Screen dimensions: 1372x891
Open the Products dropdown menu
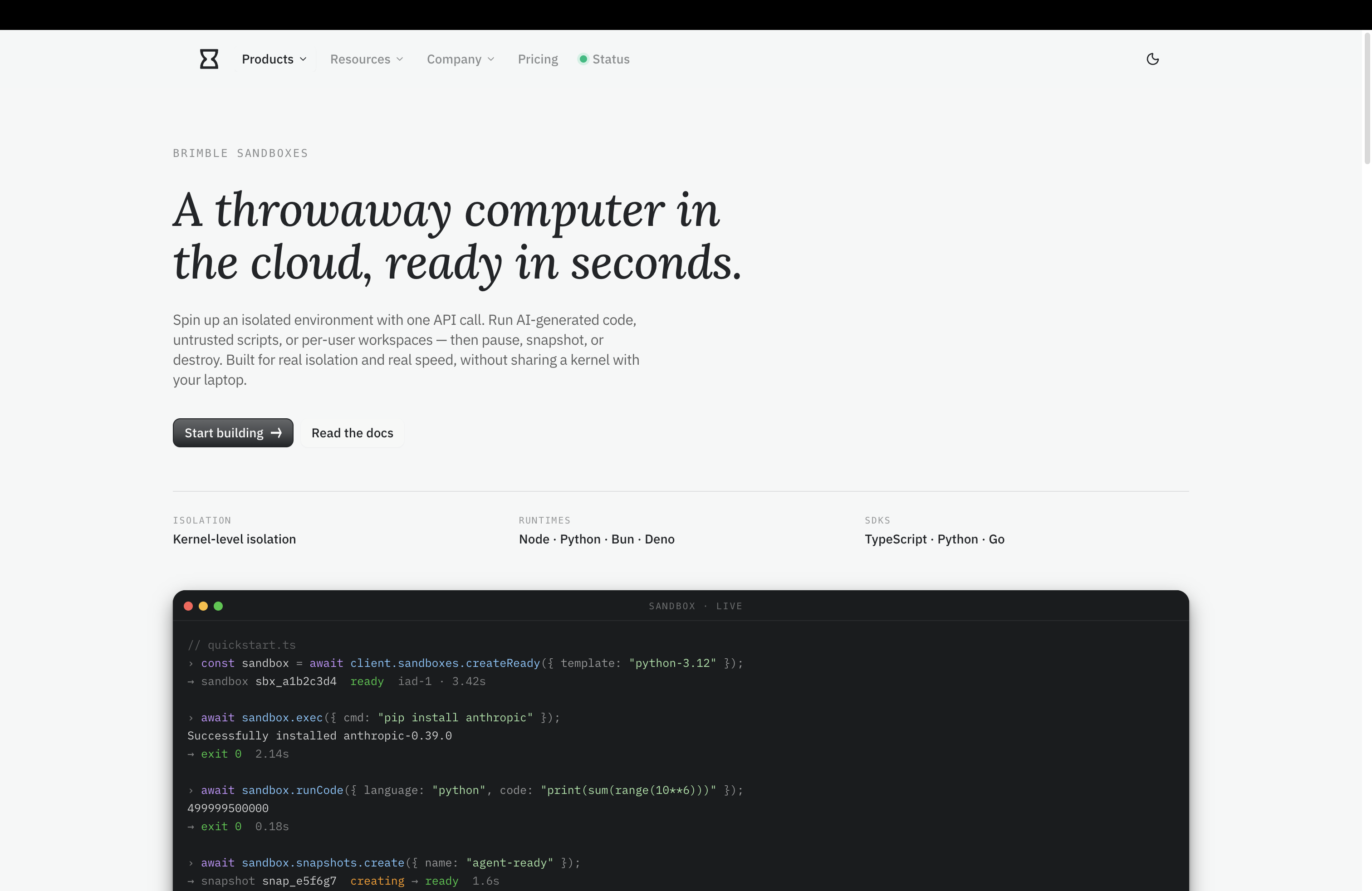point(274,59)
